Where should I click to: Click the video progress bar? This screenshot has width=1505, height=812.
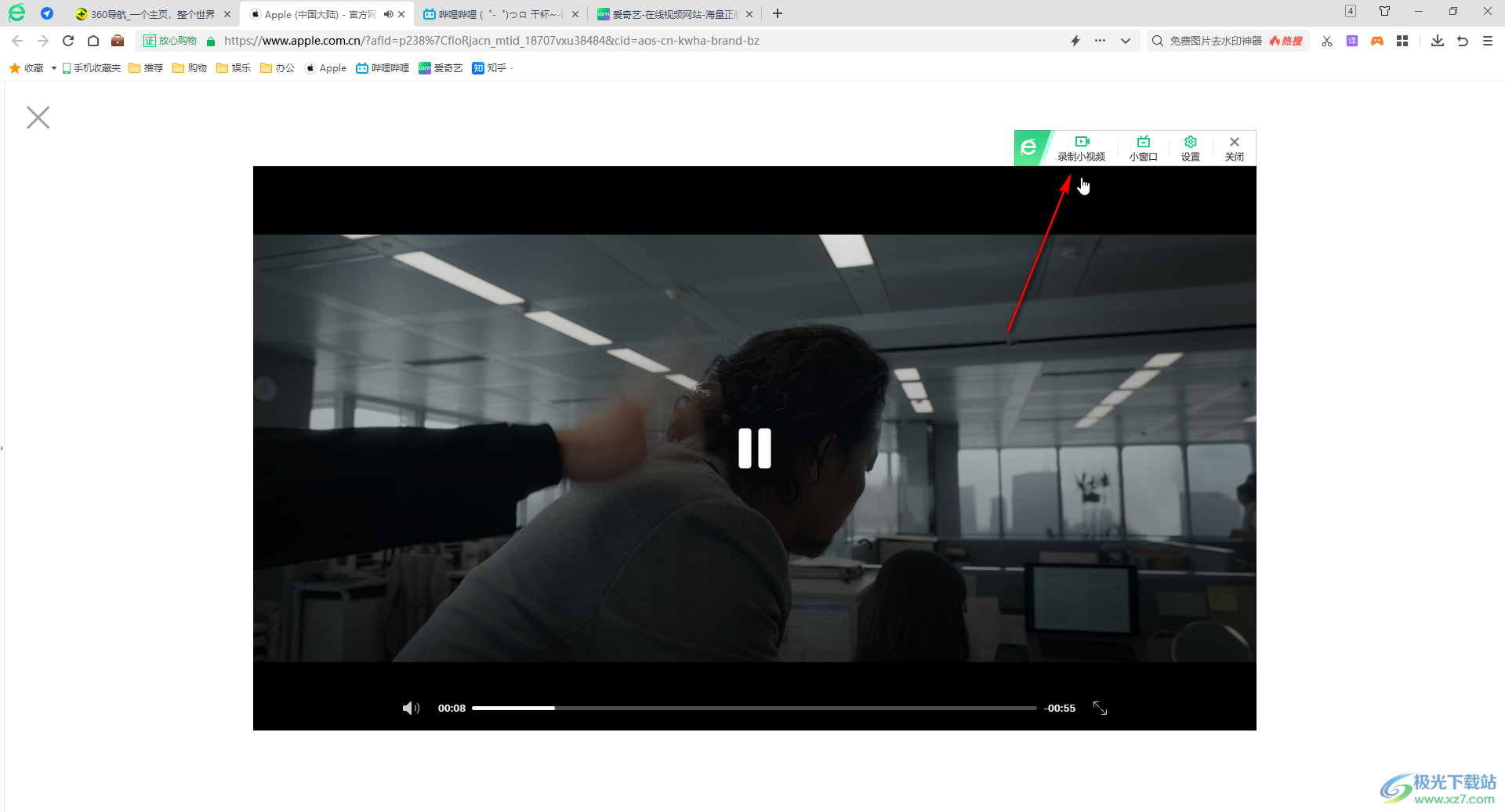tap(754, 709)
